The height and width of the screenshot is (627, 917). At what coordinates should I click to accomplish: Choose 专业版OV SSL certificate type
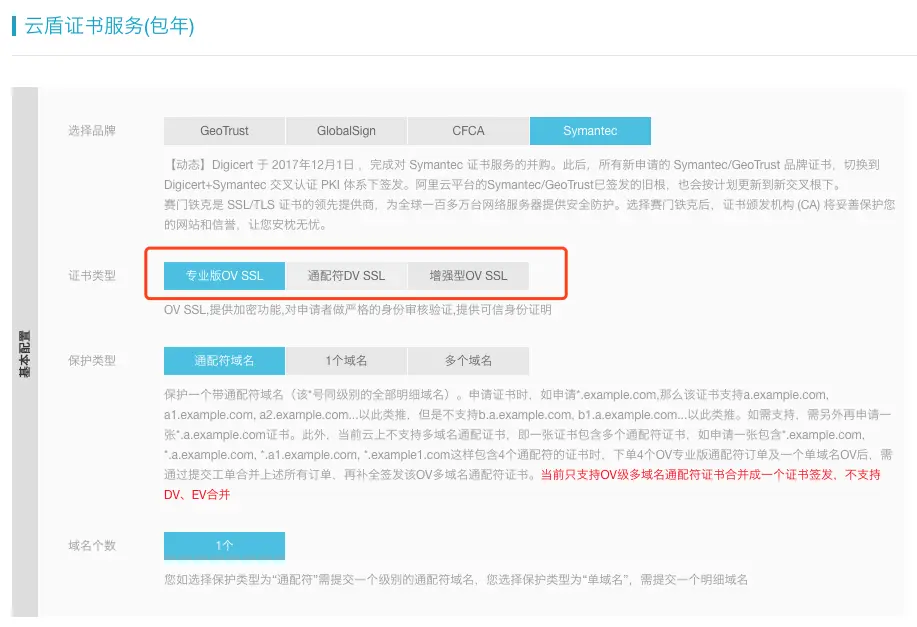[224, 275]
